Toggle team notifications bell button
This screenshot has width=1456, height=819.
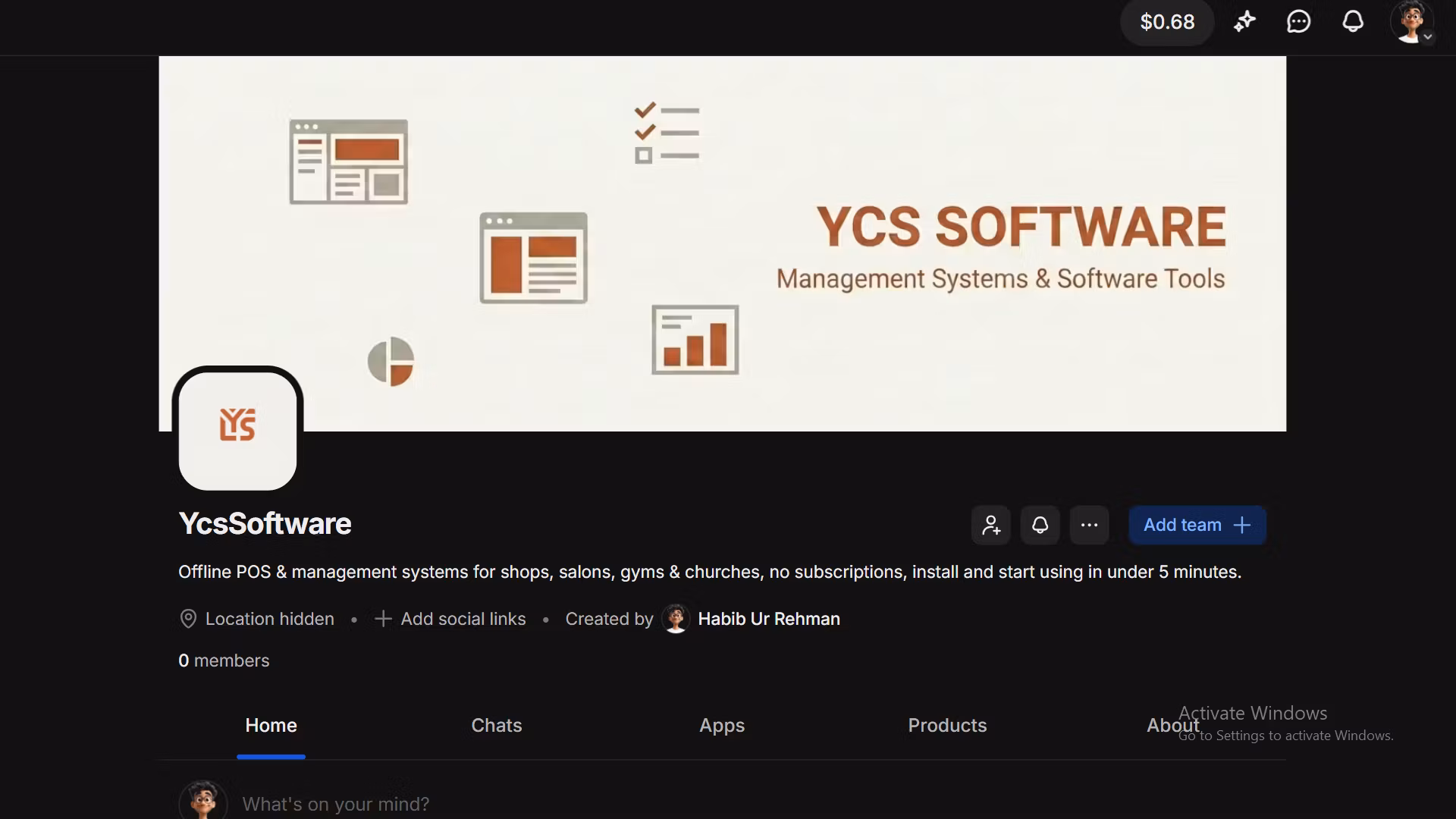point(1040,525)
